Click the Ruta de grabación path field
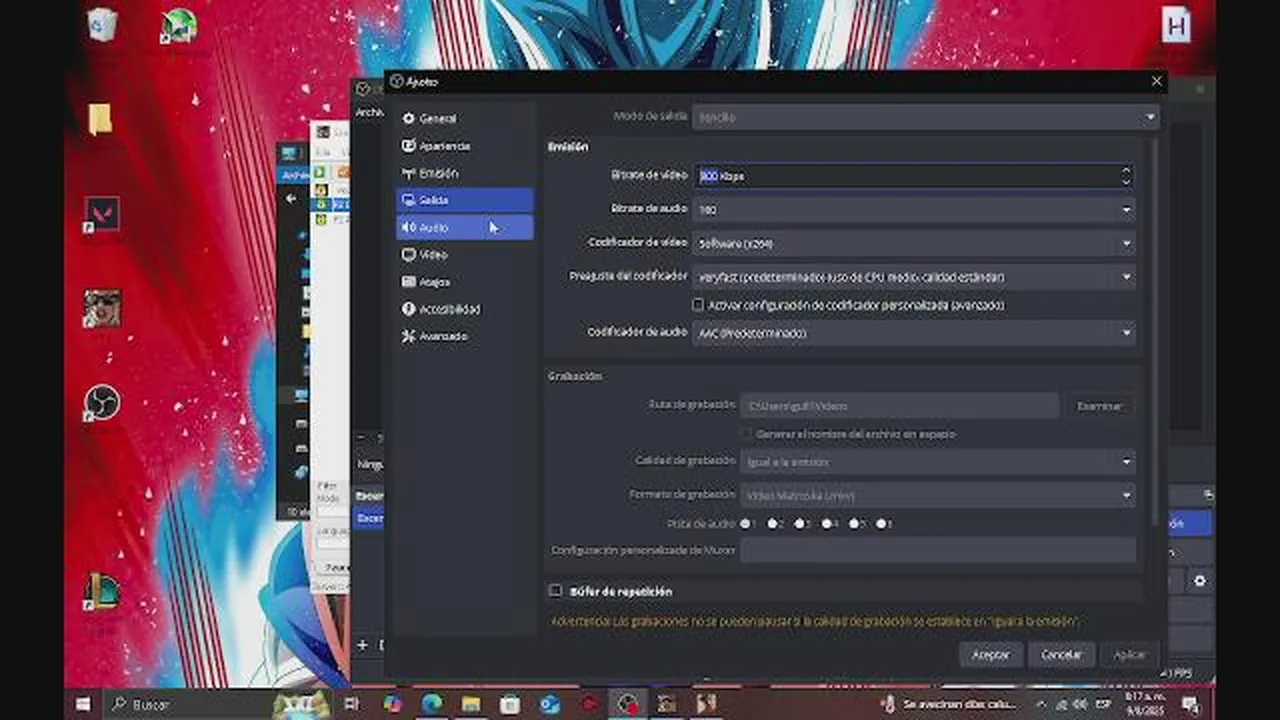The height and width of the screenshot is (720, 1280). 899,406
